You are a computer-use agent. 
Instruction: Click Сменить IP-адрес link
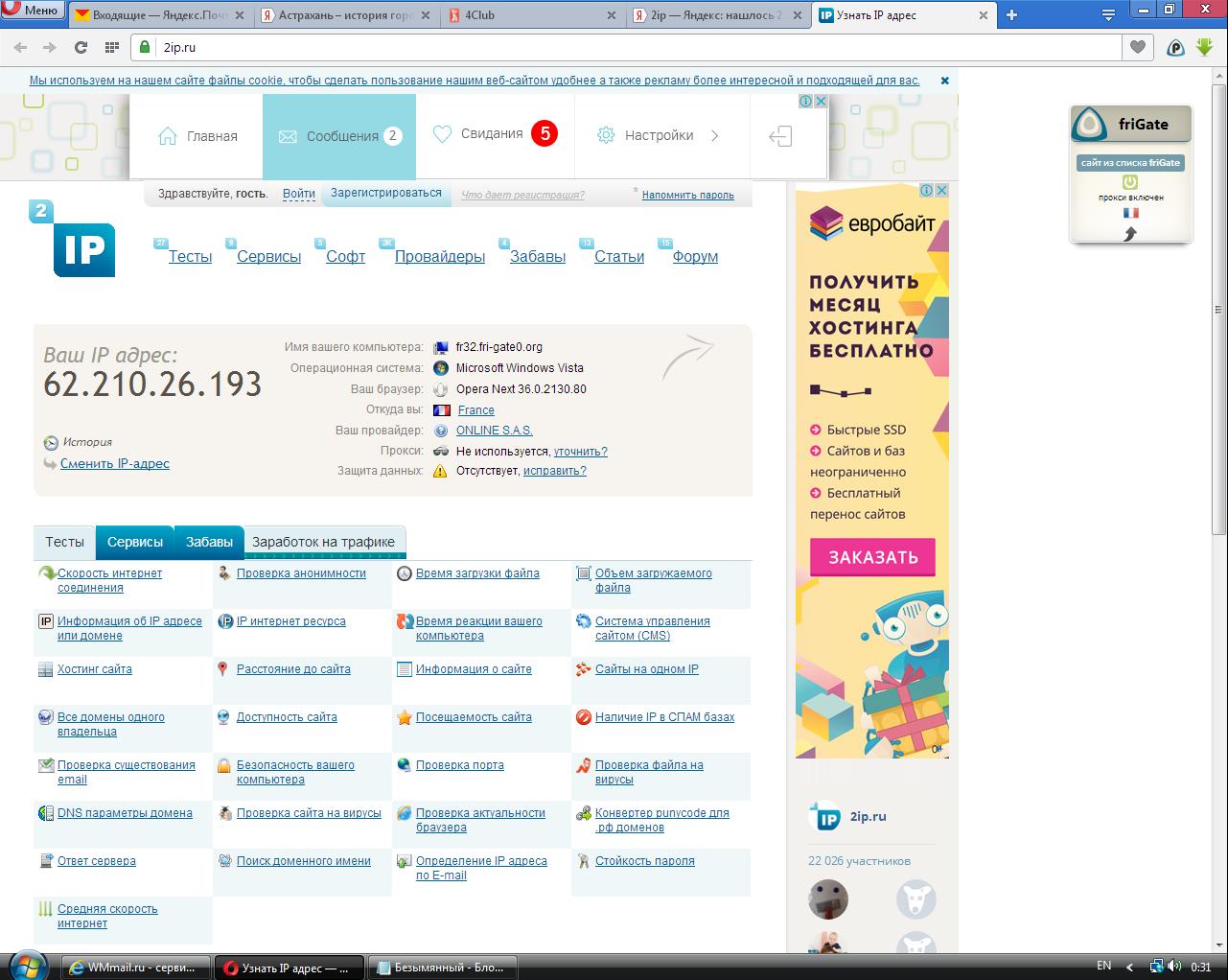click(115, 463)
